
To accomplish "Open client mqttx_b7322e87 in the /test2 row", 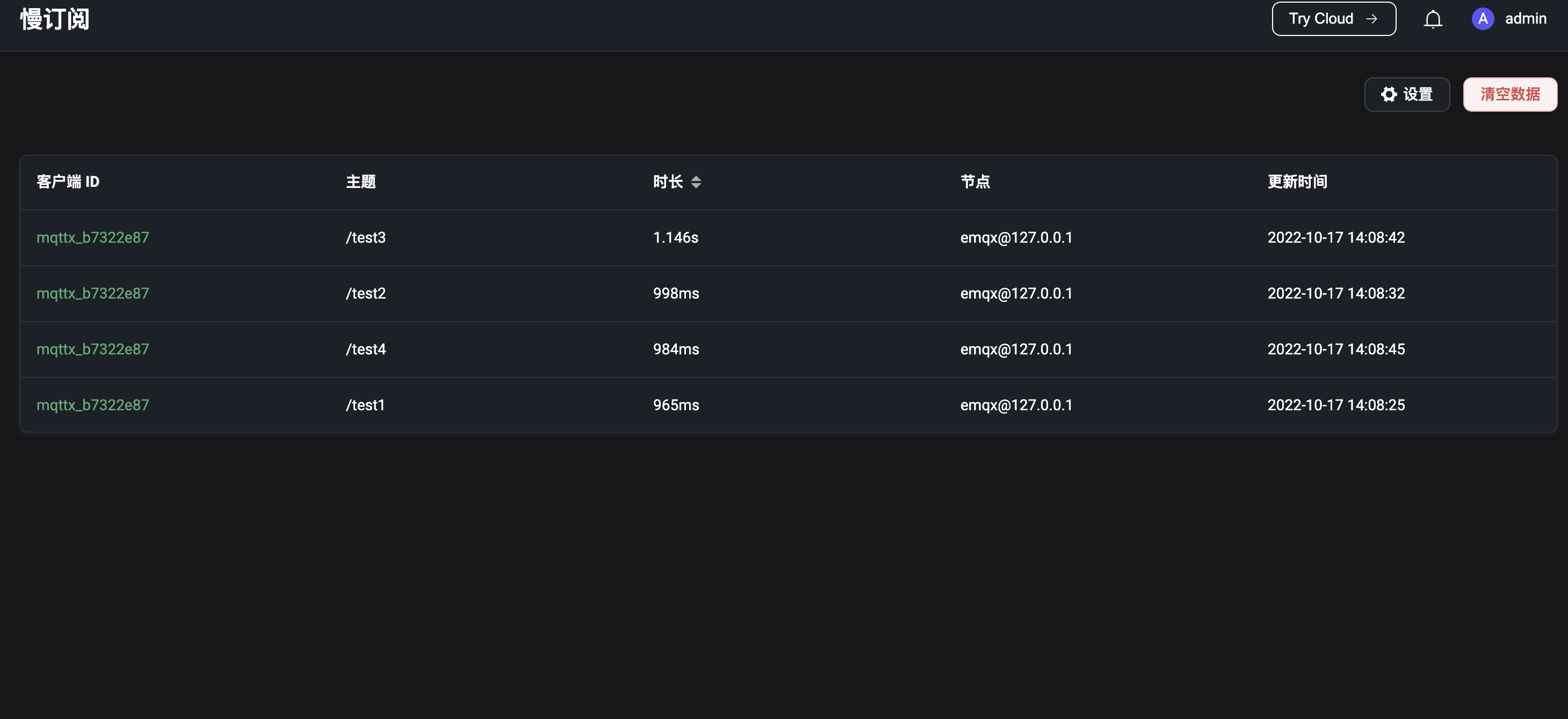I will (92, 293).
